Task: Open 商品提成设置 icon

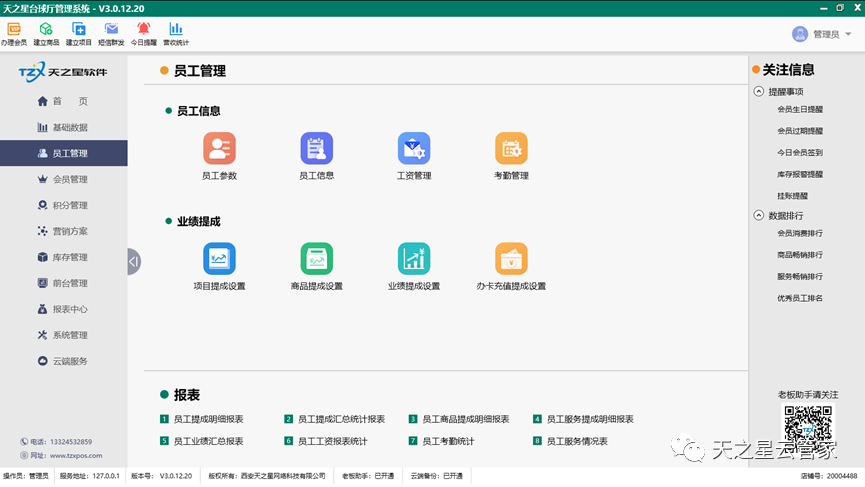Action: pos(316,259)
